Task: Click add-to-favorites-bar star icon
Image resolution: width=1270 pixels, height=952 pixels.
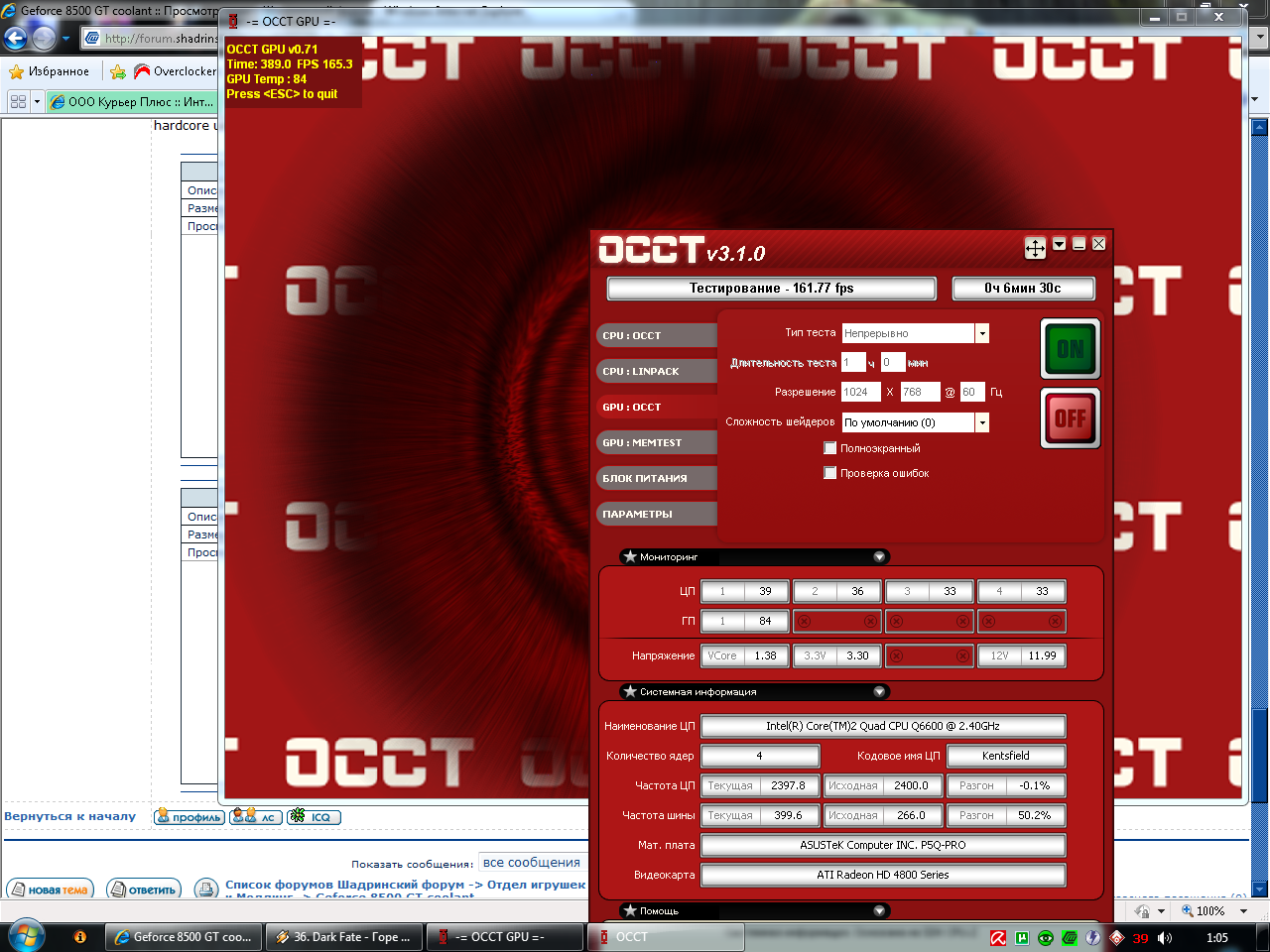Action: 118,71
